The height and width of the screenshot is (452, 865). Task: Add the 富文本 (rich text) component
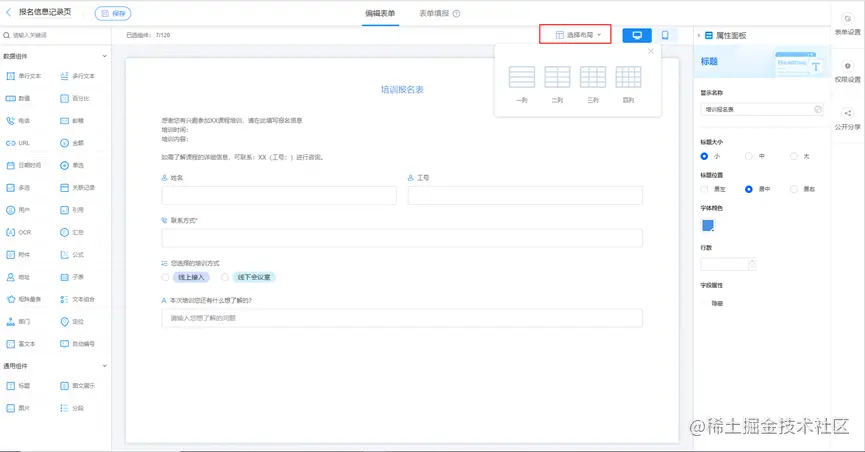(20, 344)
